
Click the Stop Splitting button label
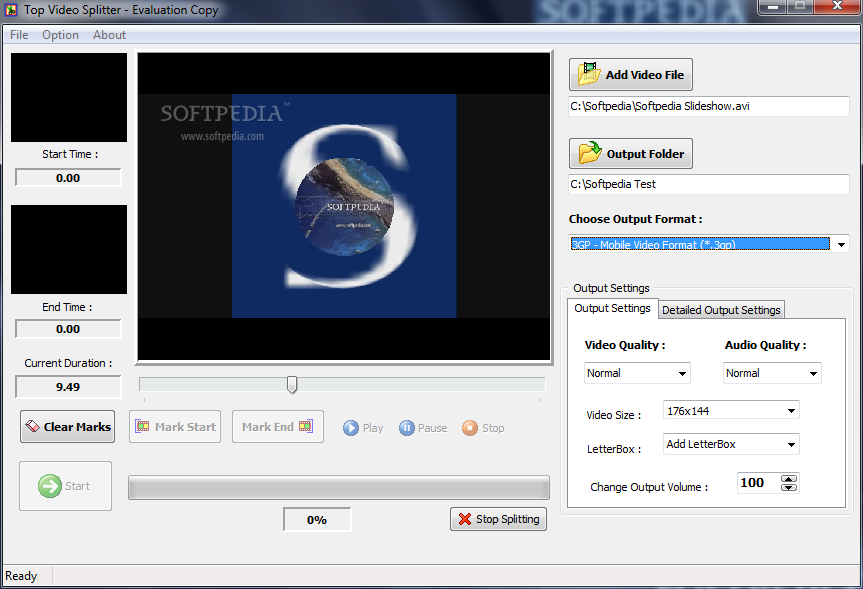pyautogui.click(x=507, y=519)
